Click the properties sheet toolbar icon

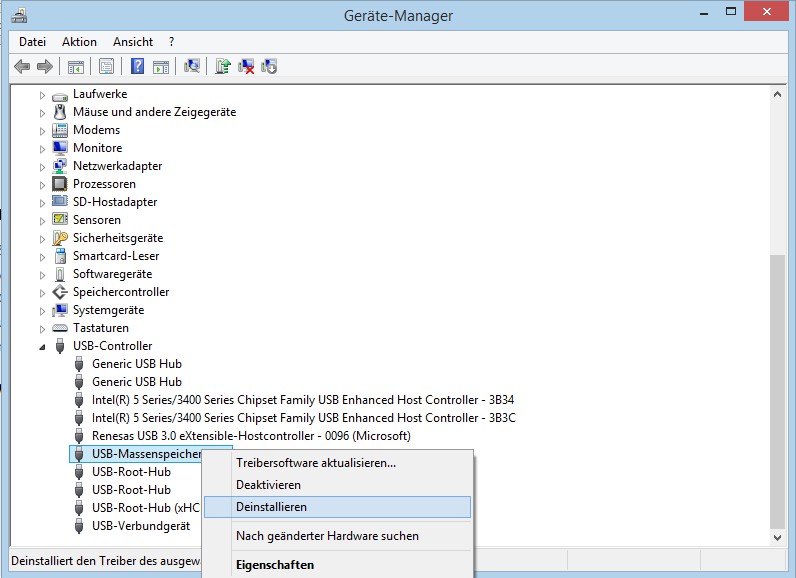[104, 67]
